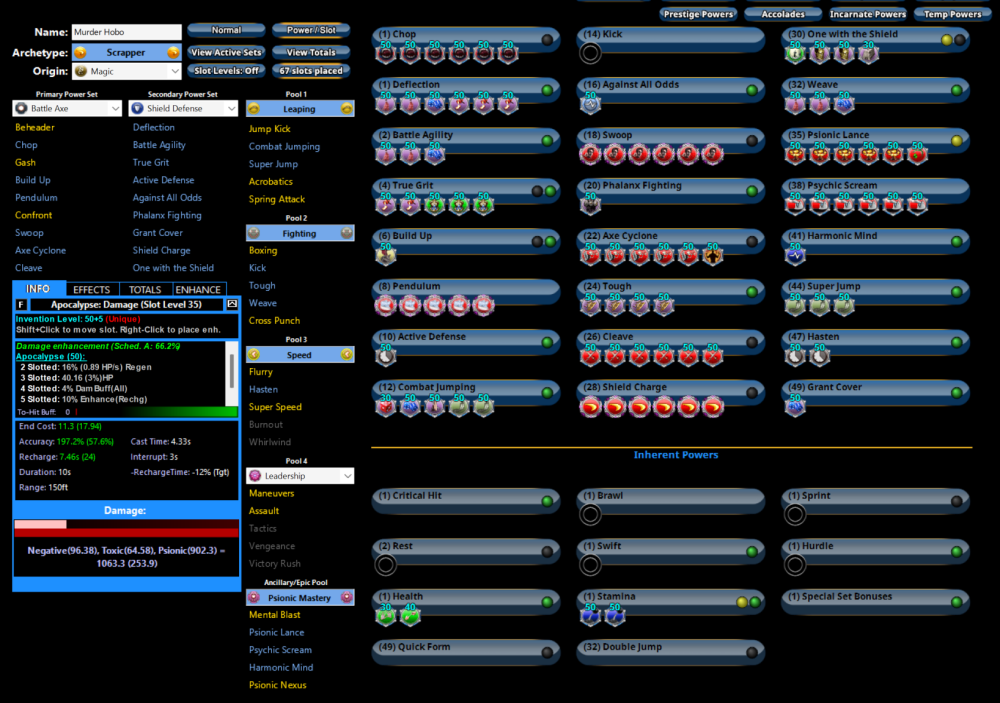This screenshot has height=703, width=1000.
Task: Click the F lock icon in info panel
Action: click(x=22, y=304)
